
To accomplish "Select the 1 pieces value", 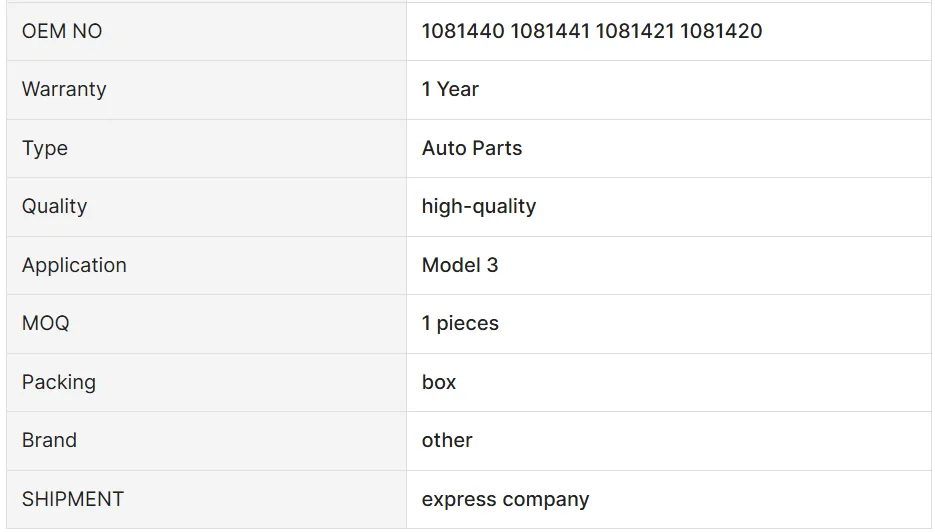I will click(460, 323).
